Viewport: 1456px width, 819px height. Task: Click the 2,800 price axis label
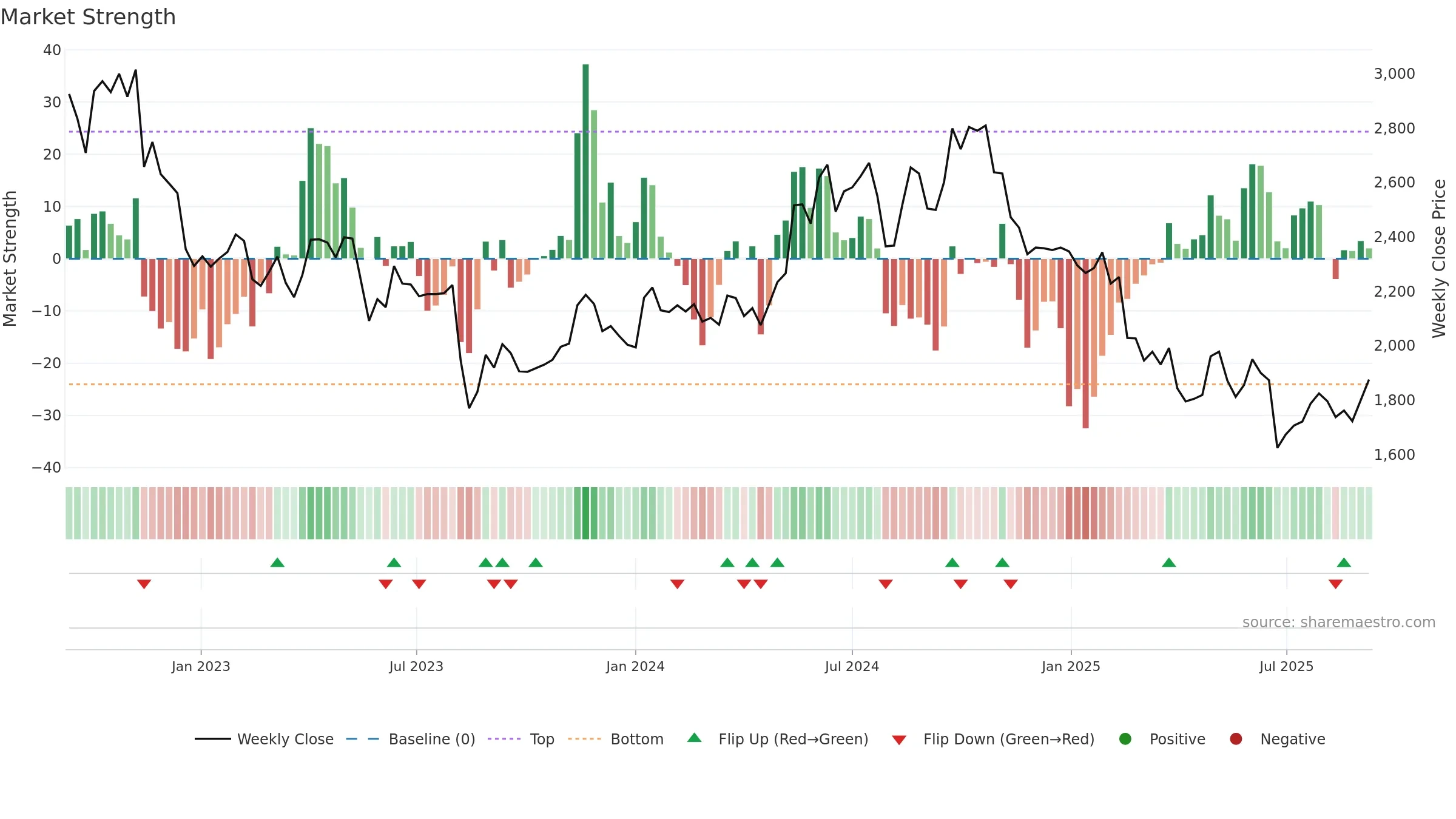coord(1394,129)
